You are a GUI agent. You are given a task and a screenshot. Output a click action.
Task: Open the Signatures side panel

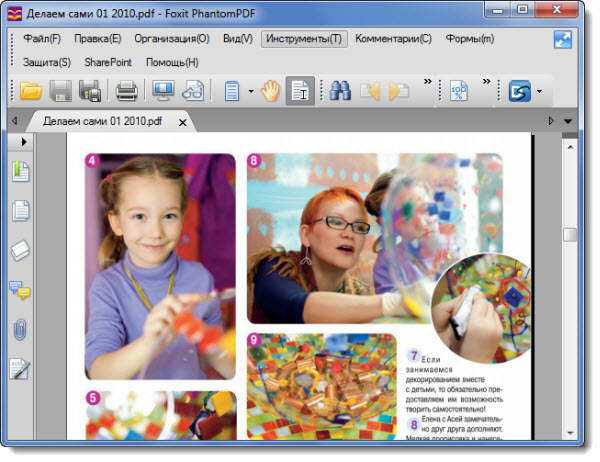(x=20, y=369)
